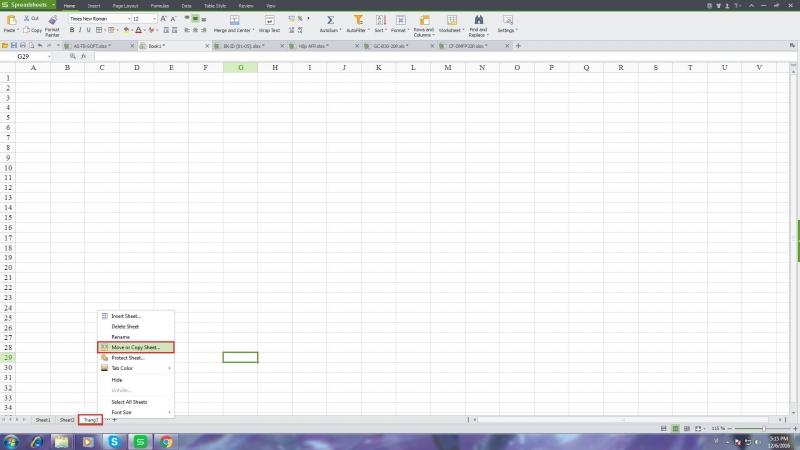This screenshot has height=450, width=800.
Task: Choose Move or Copy Sheet menu entry
Action: 135,347
